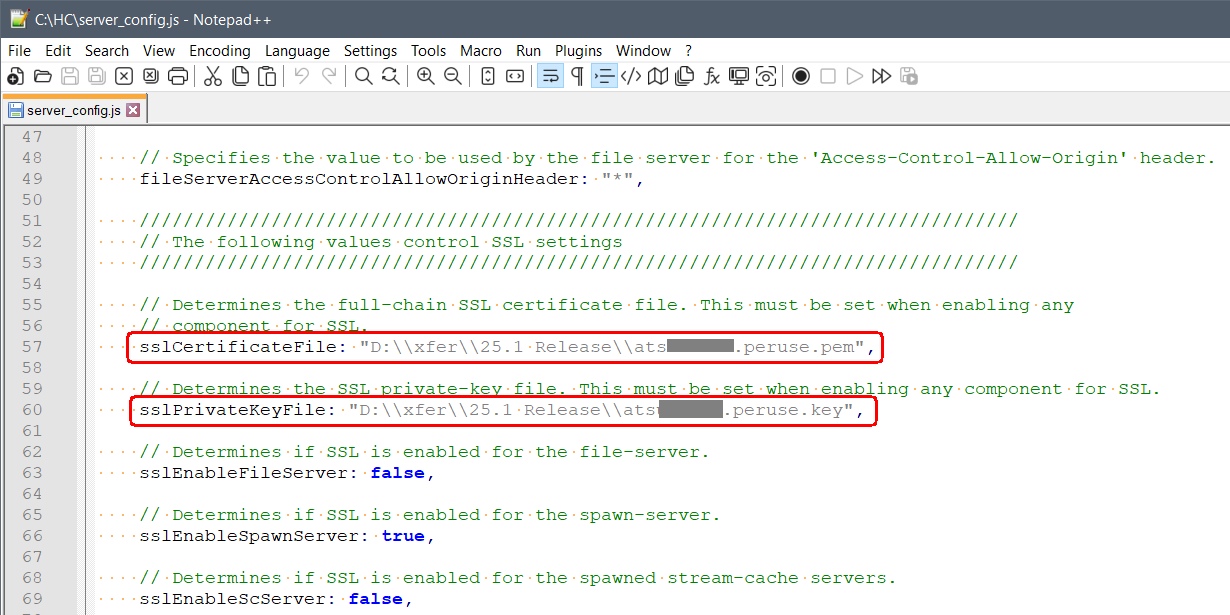
Task: Open Find with the magnifier icon
Action: click(x=364, y=76)
